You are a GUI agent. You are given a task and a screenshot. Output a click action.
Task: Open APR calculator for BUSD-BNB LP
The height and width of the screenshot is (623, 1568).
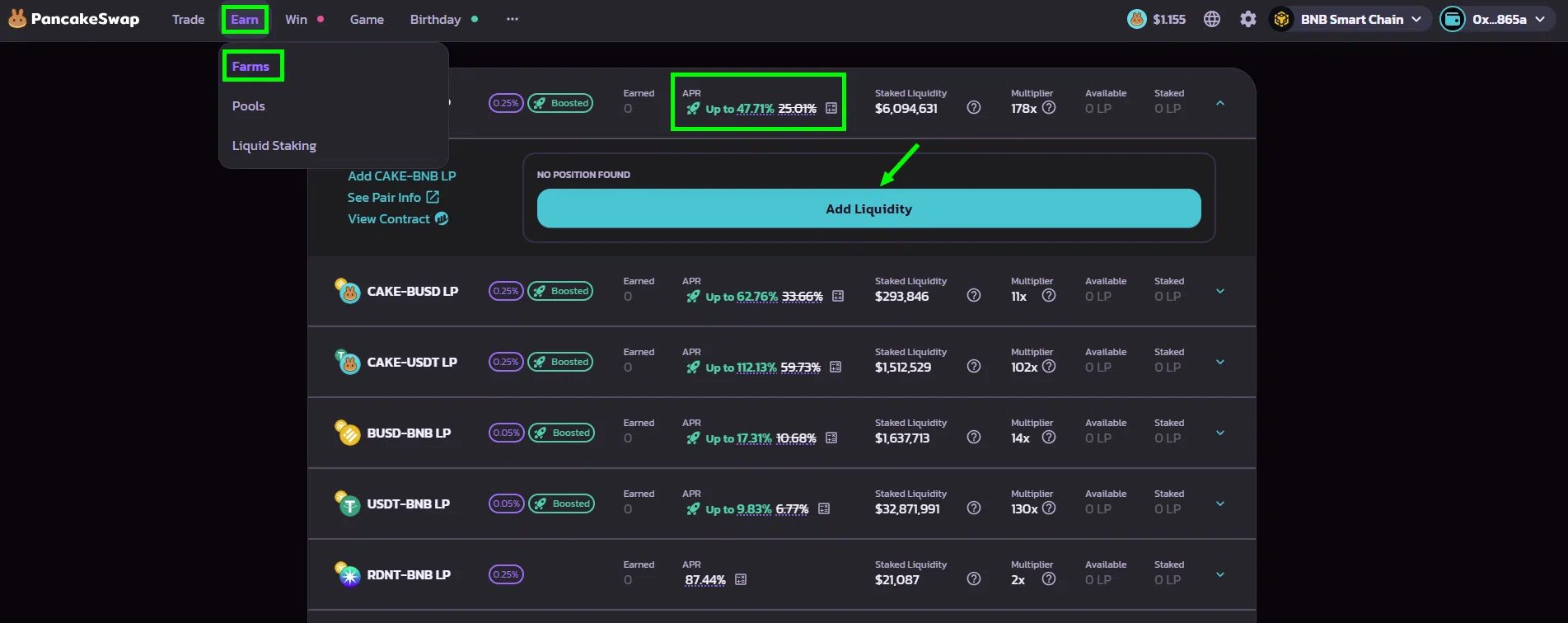(x=831, y=438)
